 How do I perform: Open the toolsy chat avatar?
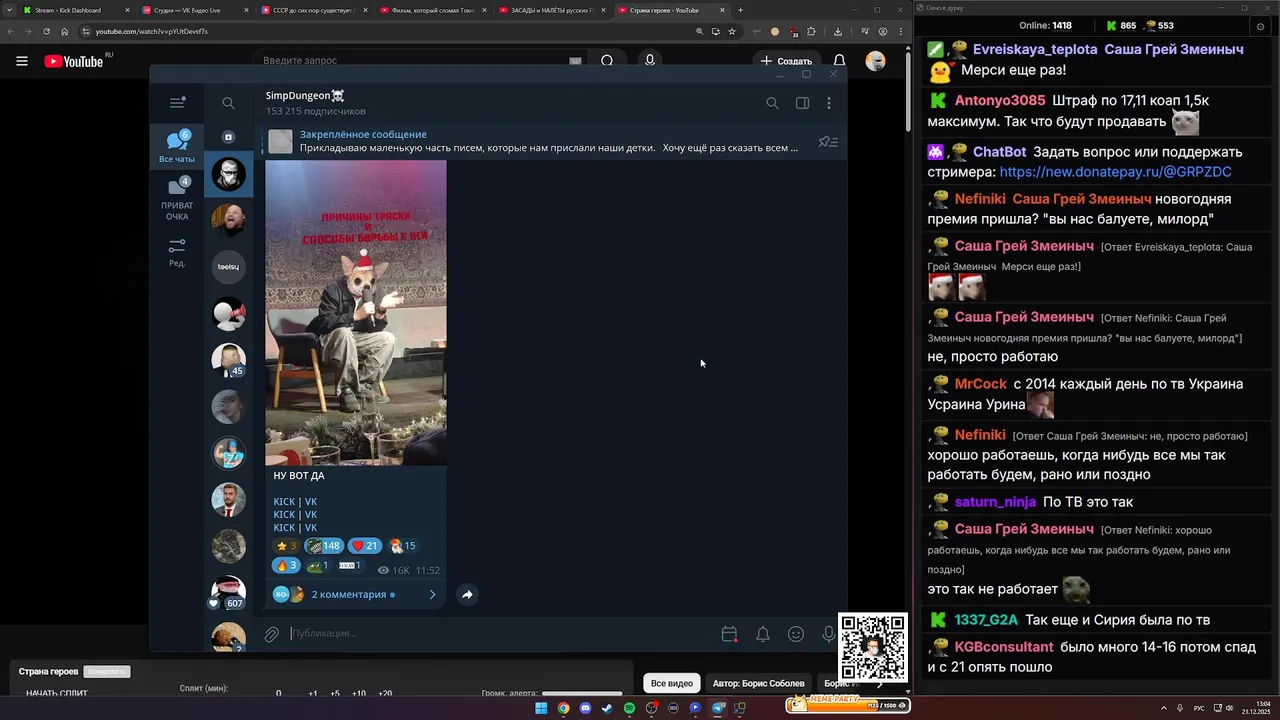pyautogui.click(x=228, y=267)
